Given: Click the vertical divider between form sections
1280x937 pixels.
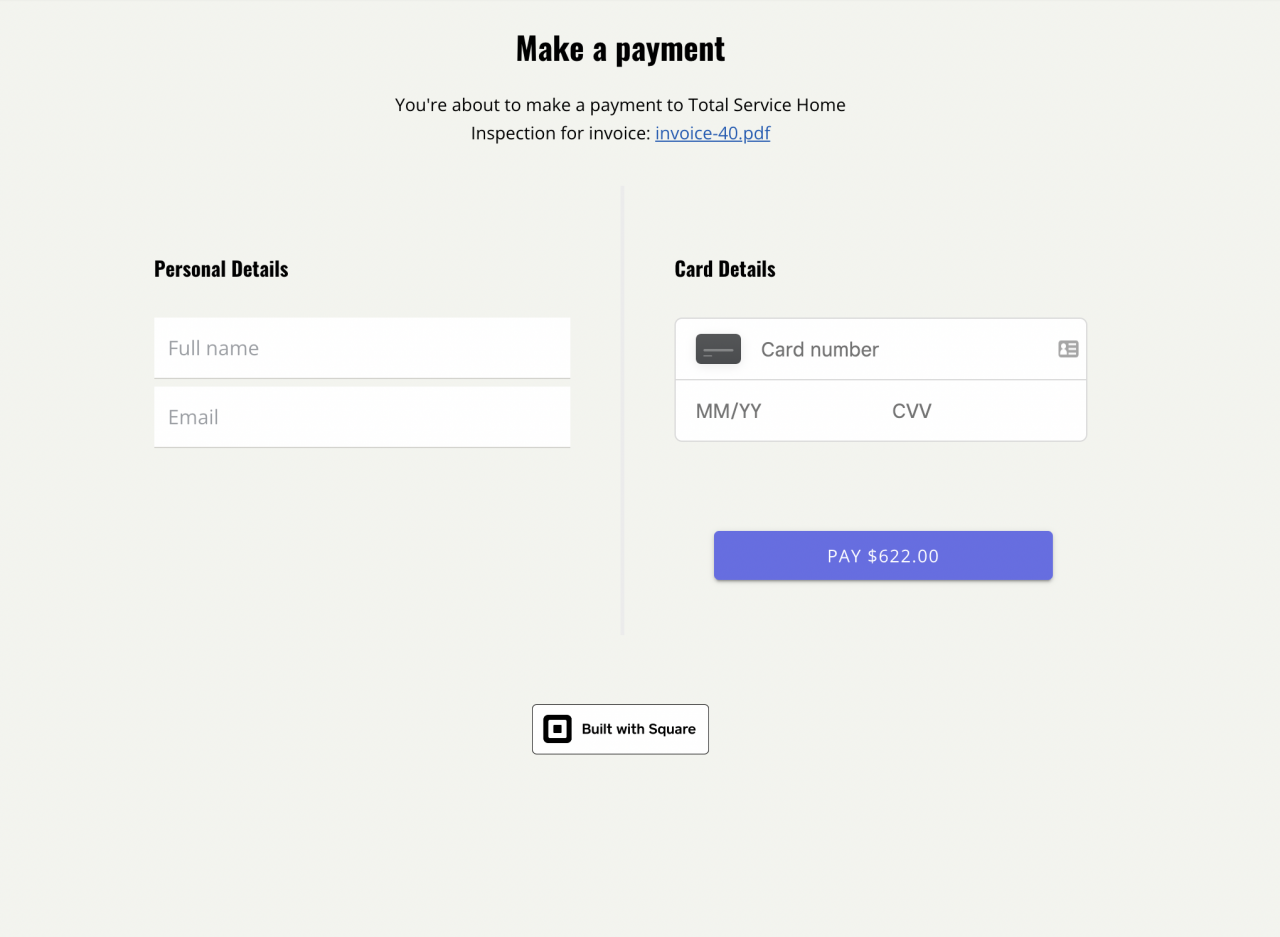Looking at the screenshot, I should coord(622,410).
